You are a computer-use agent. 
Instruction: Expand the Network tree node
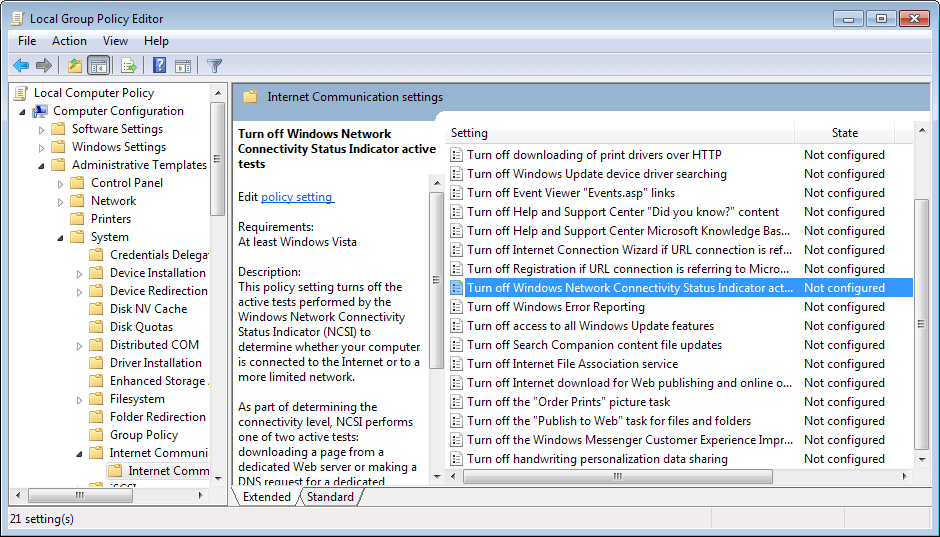click(x=61, y=202)
